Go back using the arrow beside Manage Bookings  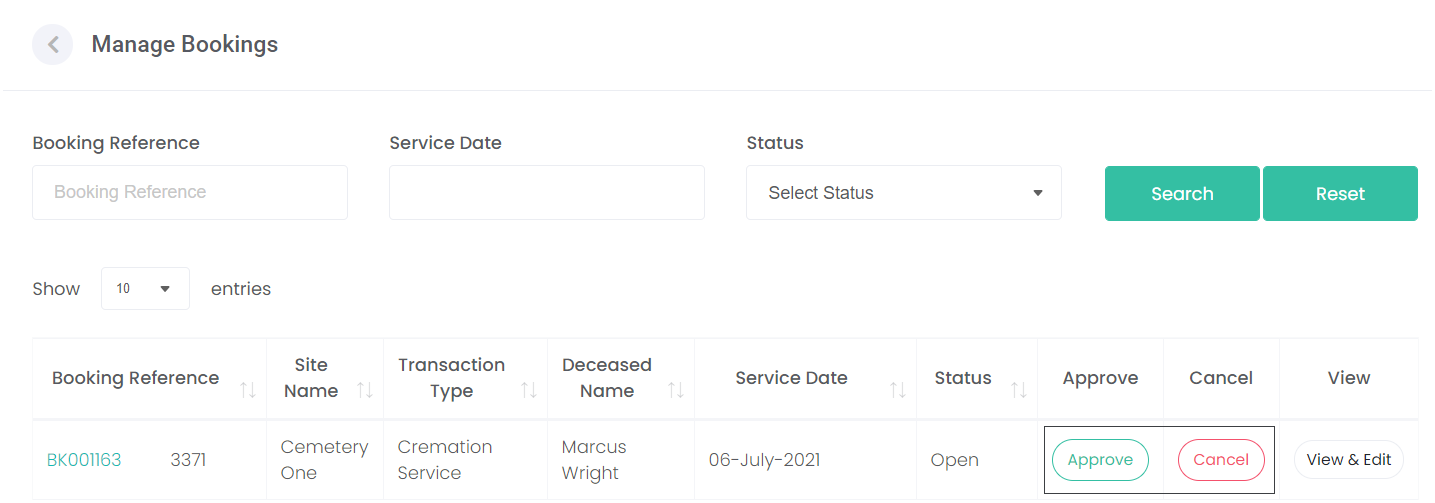coord(53,45)
